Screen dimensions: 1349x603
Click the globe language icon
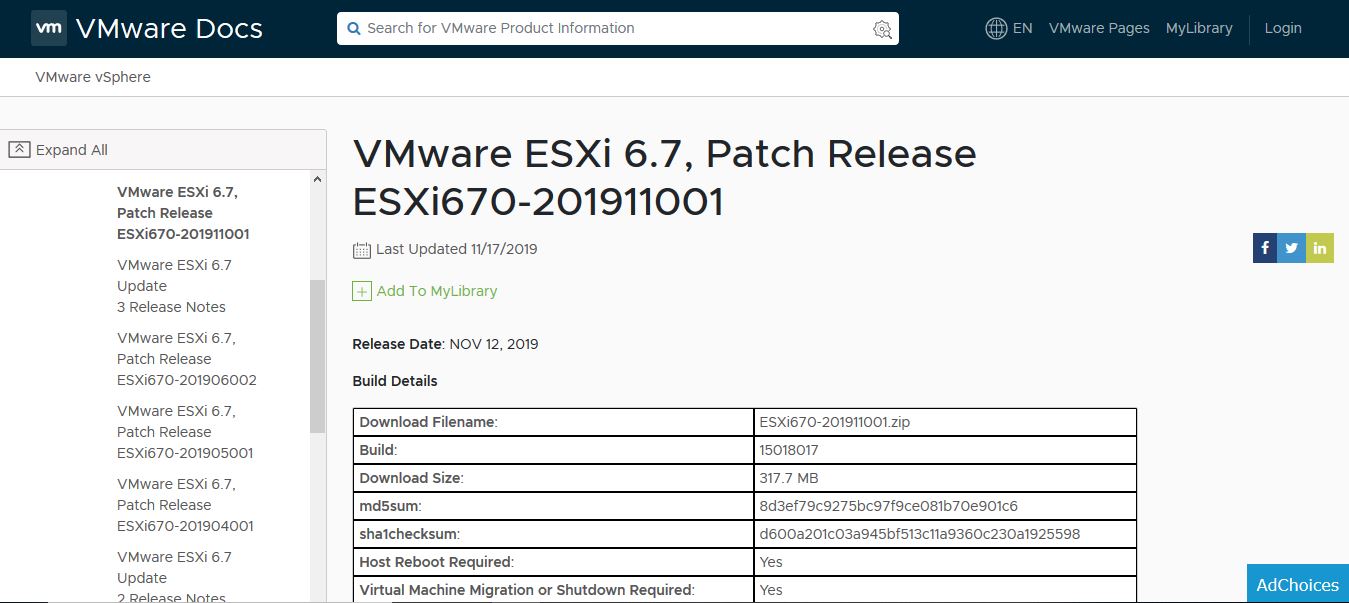[x=995, y=28]
